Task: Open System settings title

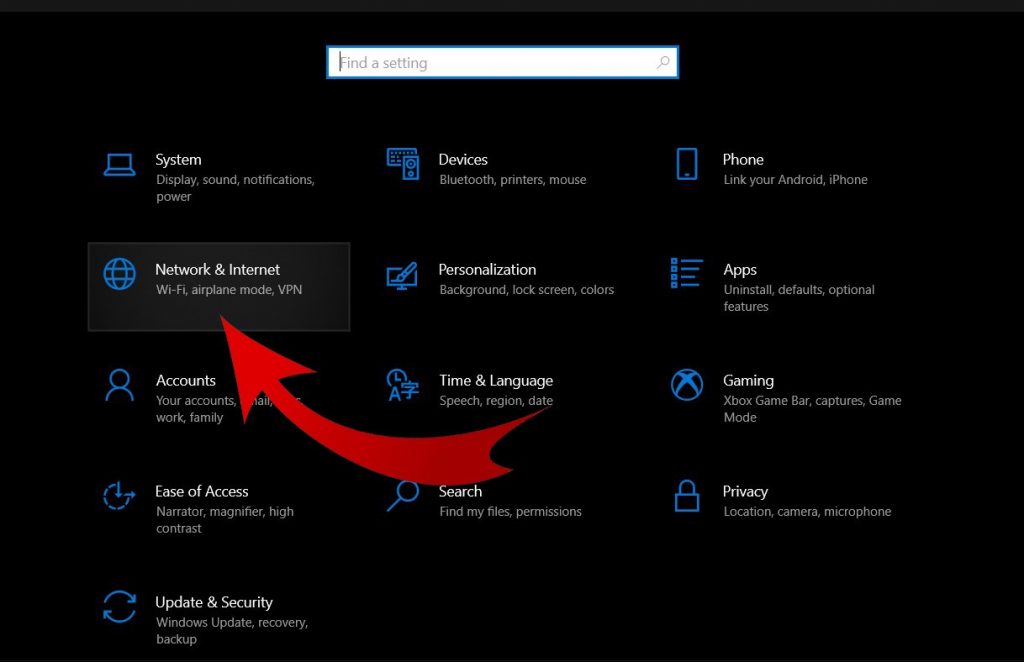Action: (178, 159)
